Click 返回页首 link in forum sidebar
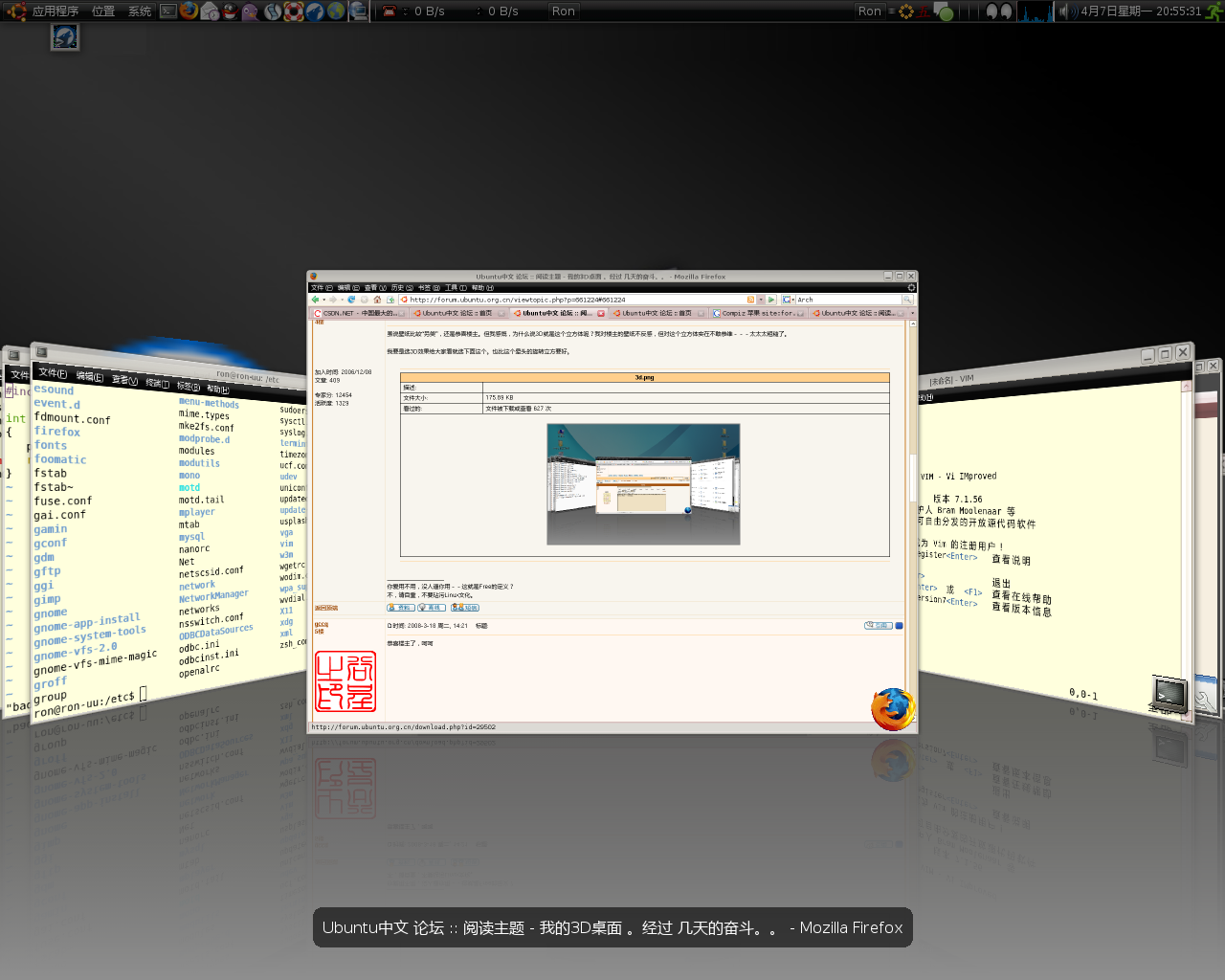This screenshot has height=980, width=1225. click(x=326, y=608)
